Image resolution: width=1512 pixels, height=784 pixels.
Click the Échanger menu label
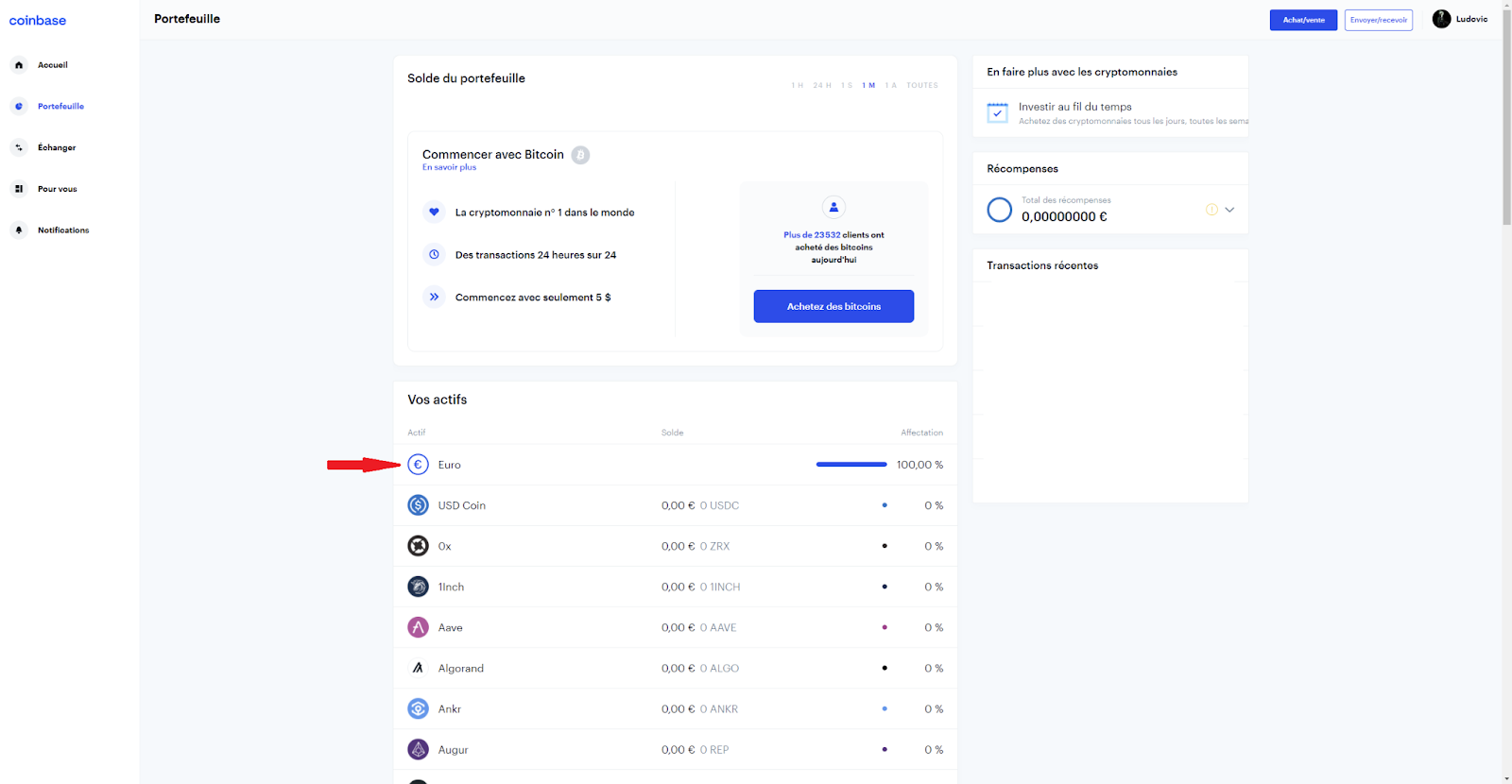click(57, 147)
